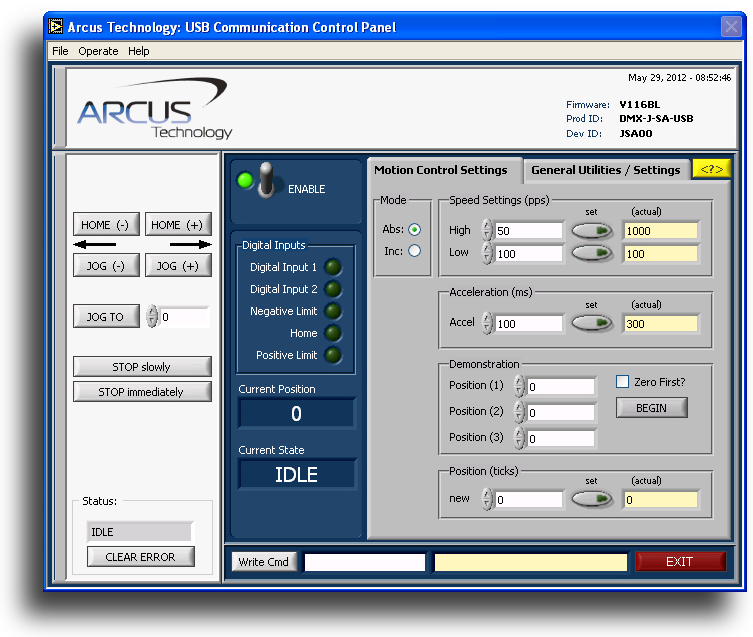Viewport: 753px width, 637px height.
Task: Open the Operate menu
Action: [x=98, y=51]
